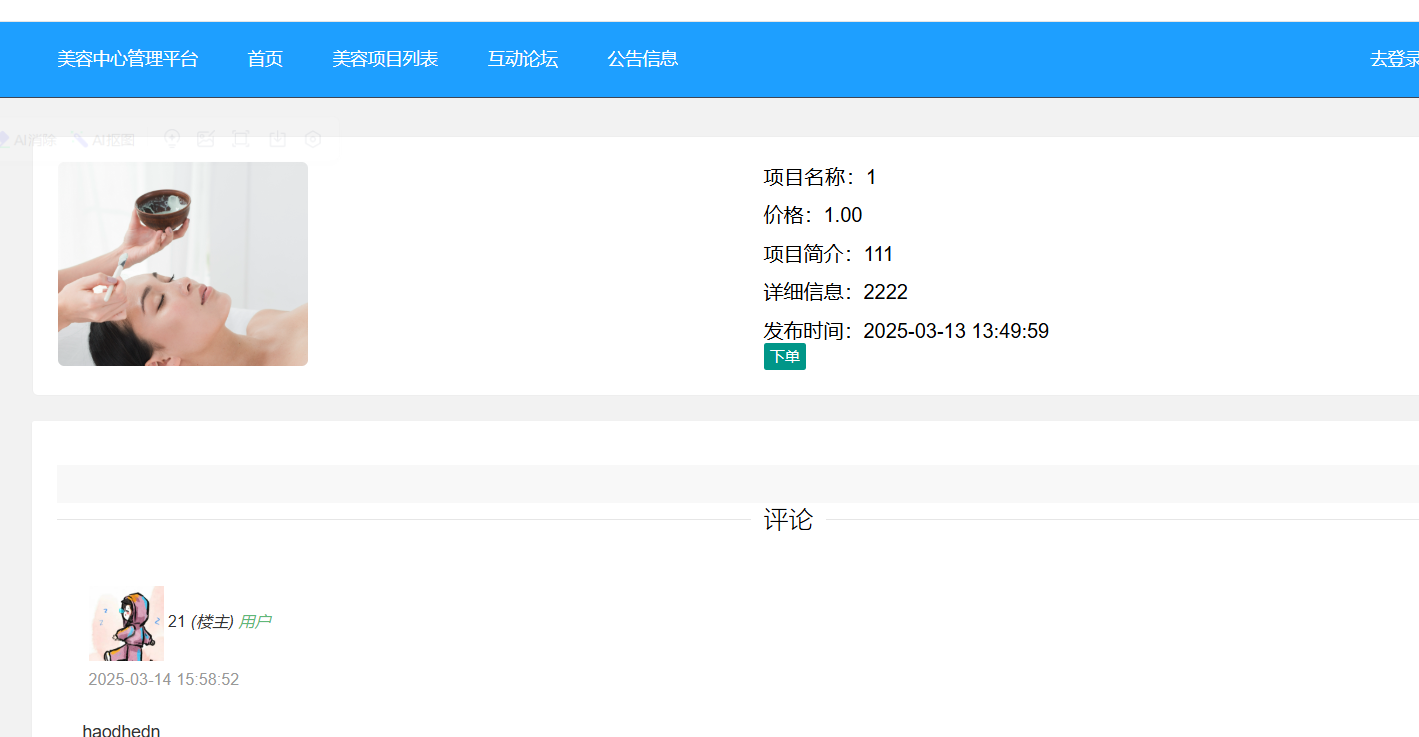Click the 评论 section heading

(788, 520)
